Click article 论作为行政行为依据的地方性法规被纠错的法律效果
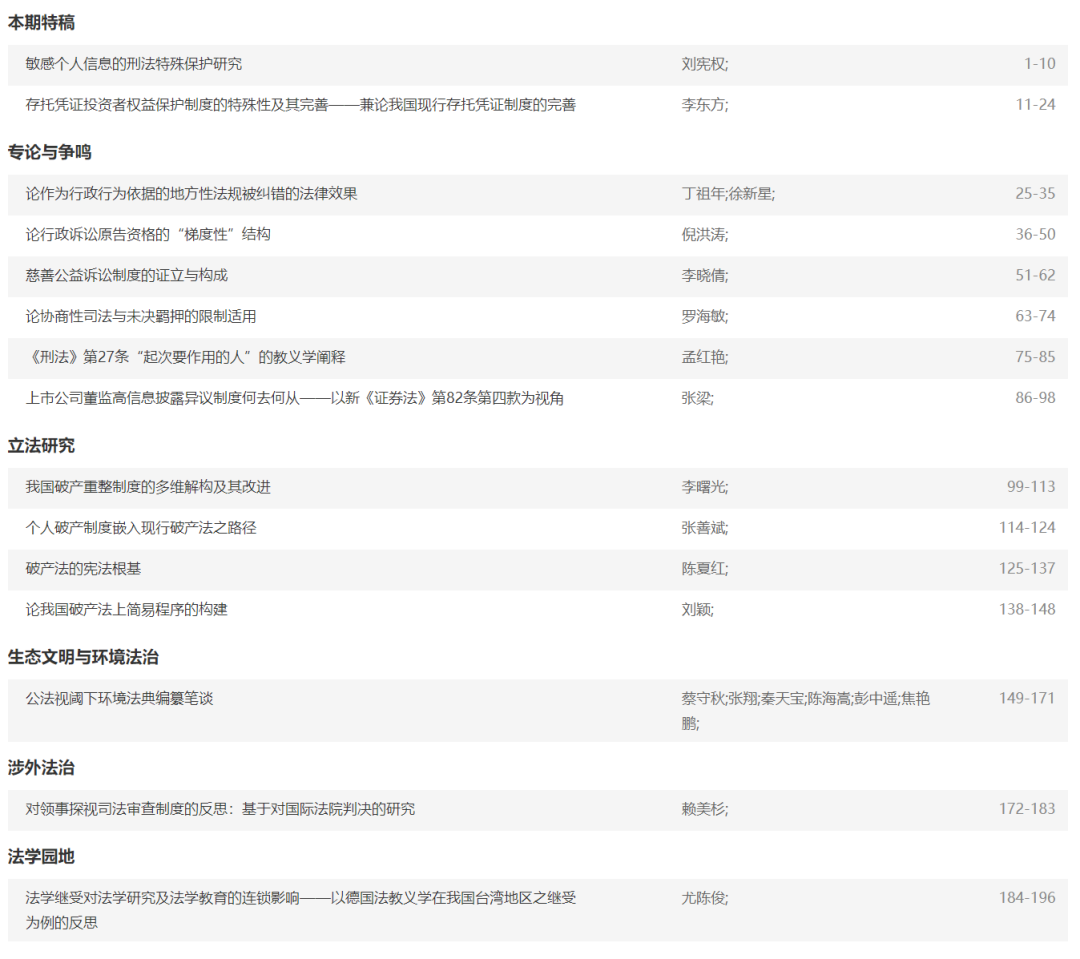Screen dimensions: 1080x959 click(191, 194)
